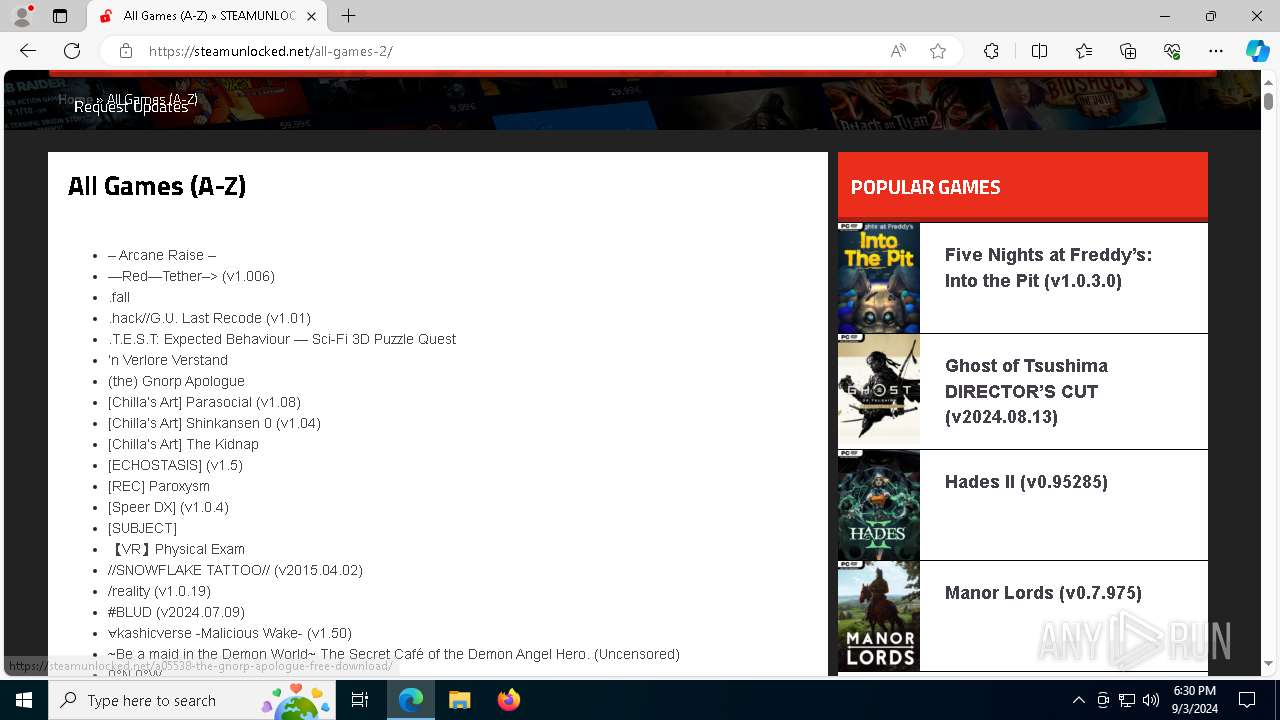Open Browser essentials
The width and height of the screenshot is (1280, 720).
(1172, 51)
